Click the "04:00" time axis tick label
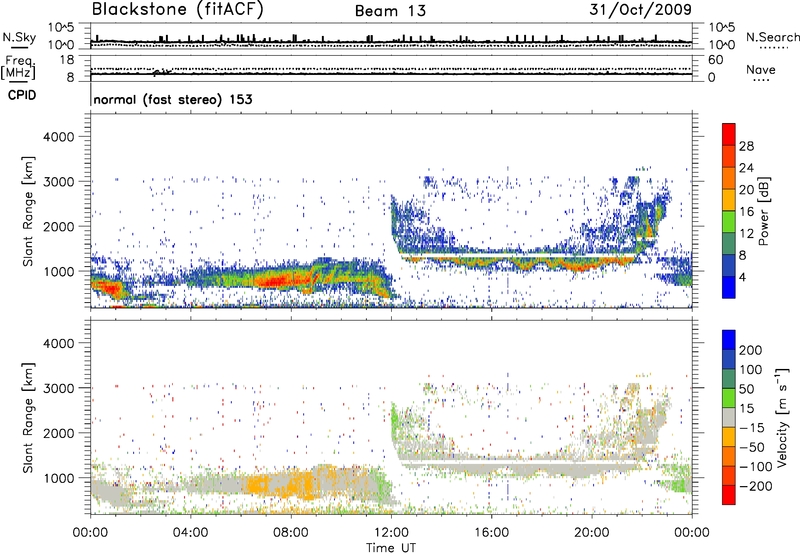This screenshot has height=554, width=800. click(x=191, y=533)
